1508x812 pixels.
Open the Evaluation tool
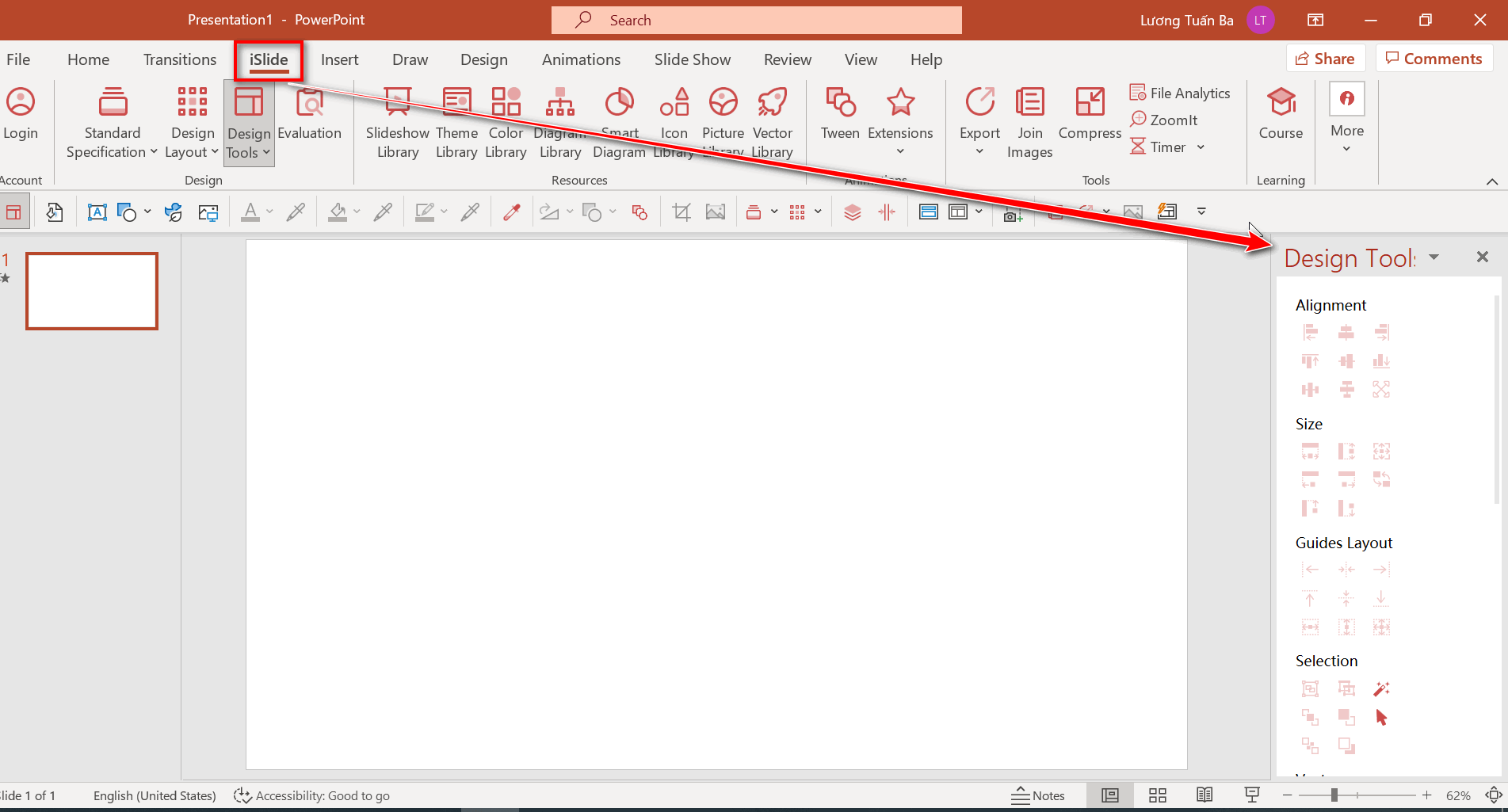click(x=309, y=115)
